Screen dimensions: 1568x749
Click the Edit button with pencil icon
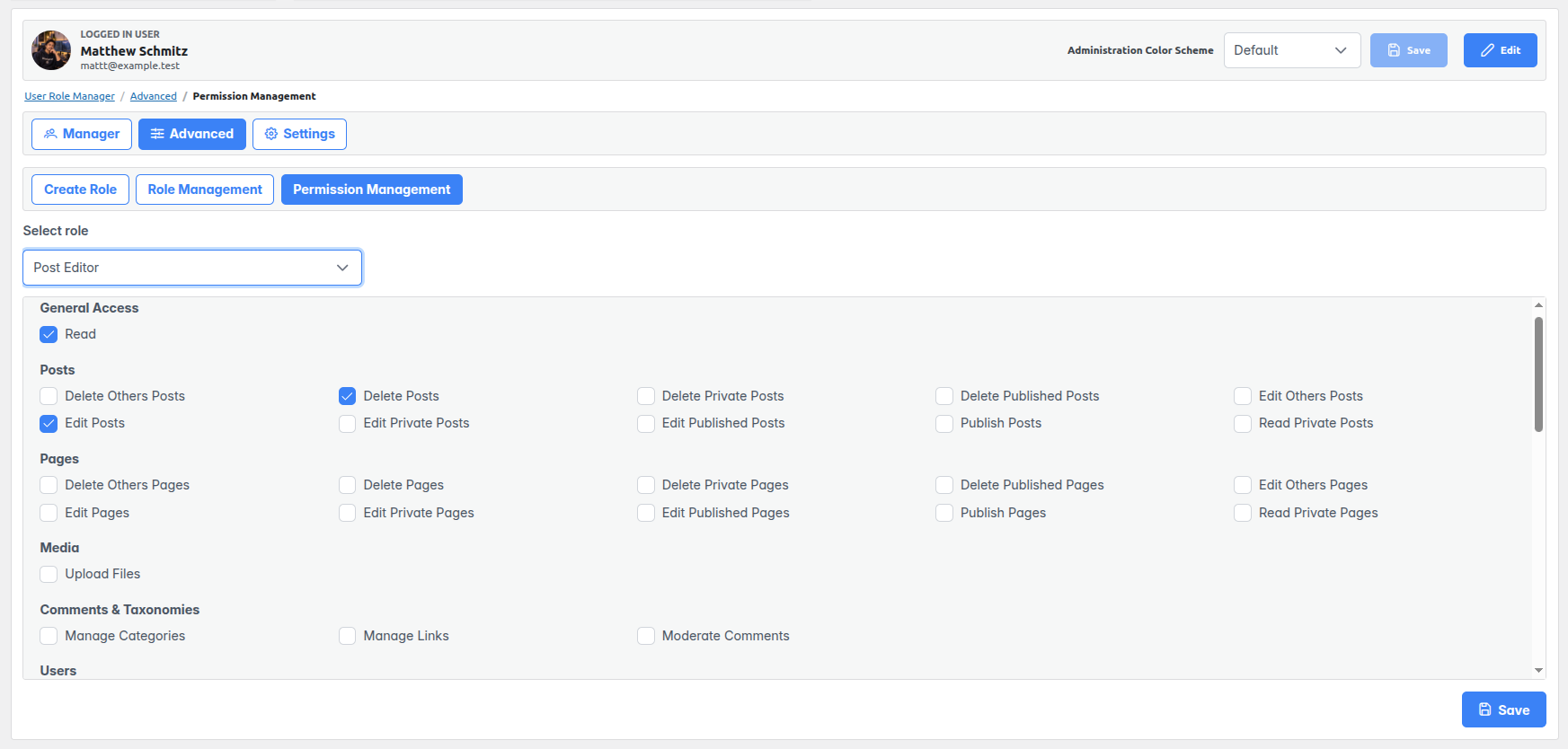click(1500, 50)
